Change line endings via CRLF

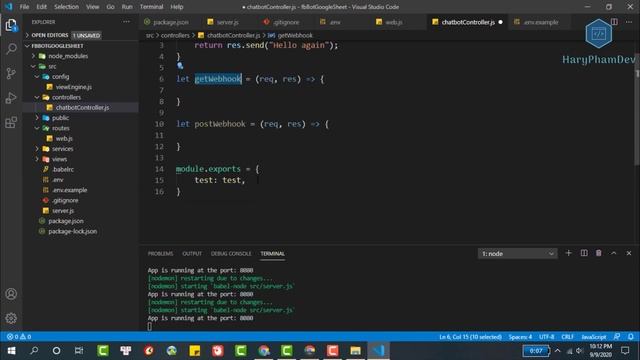(567, 337)
